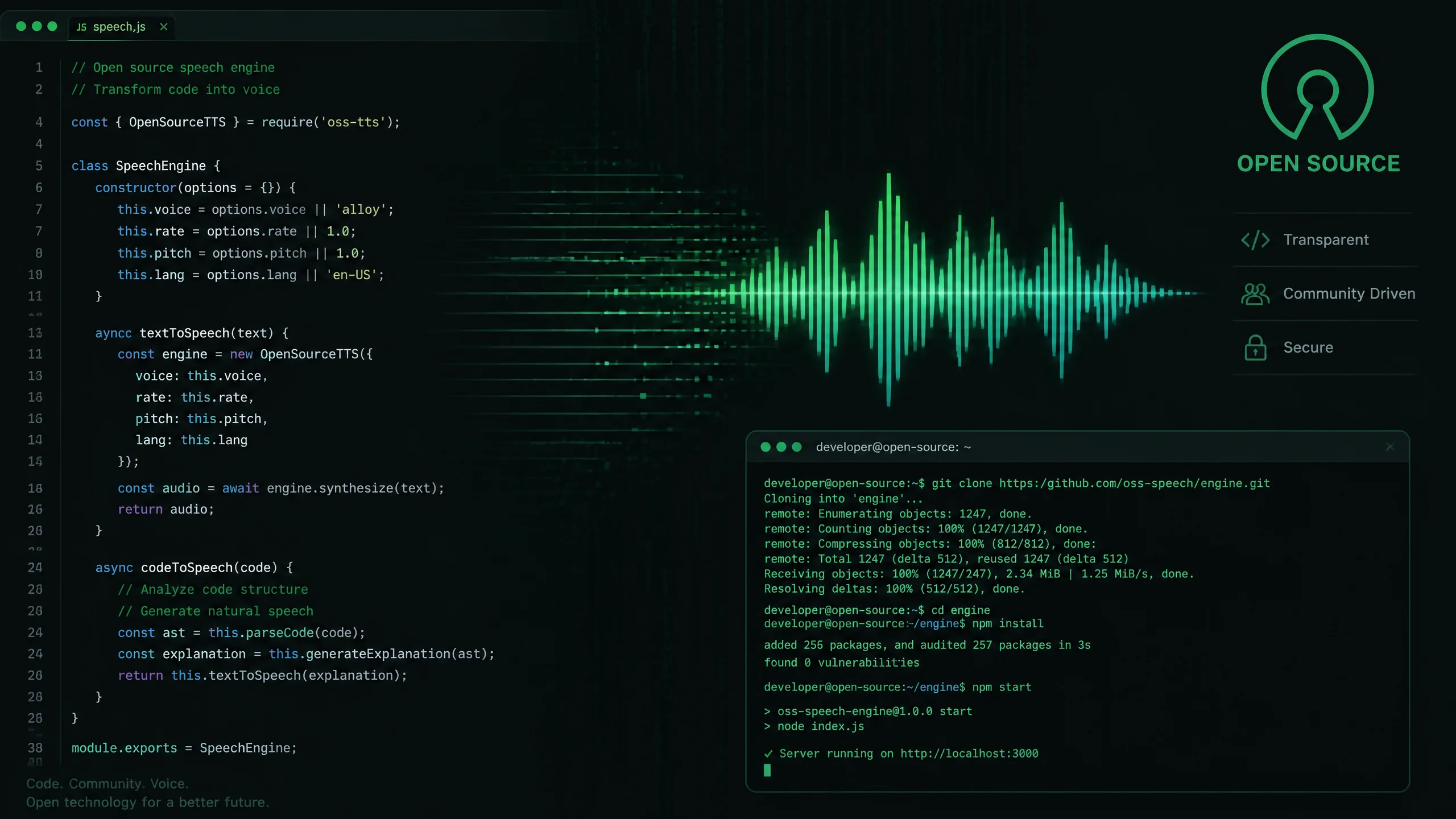Screen dimensions: 1456x819
Task: Click the line setting this.lang to 'en-US'
Action: click(x=251, y=275)
